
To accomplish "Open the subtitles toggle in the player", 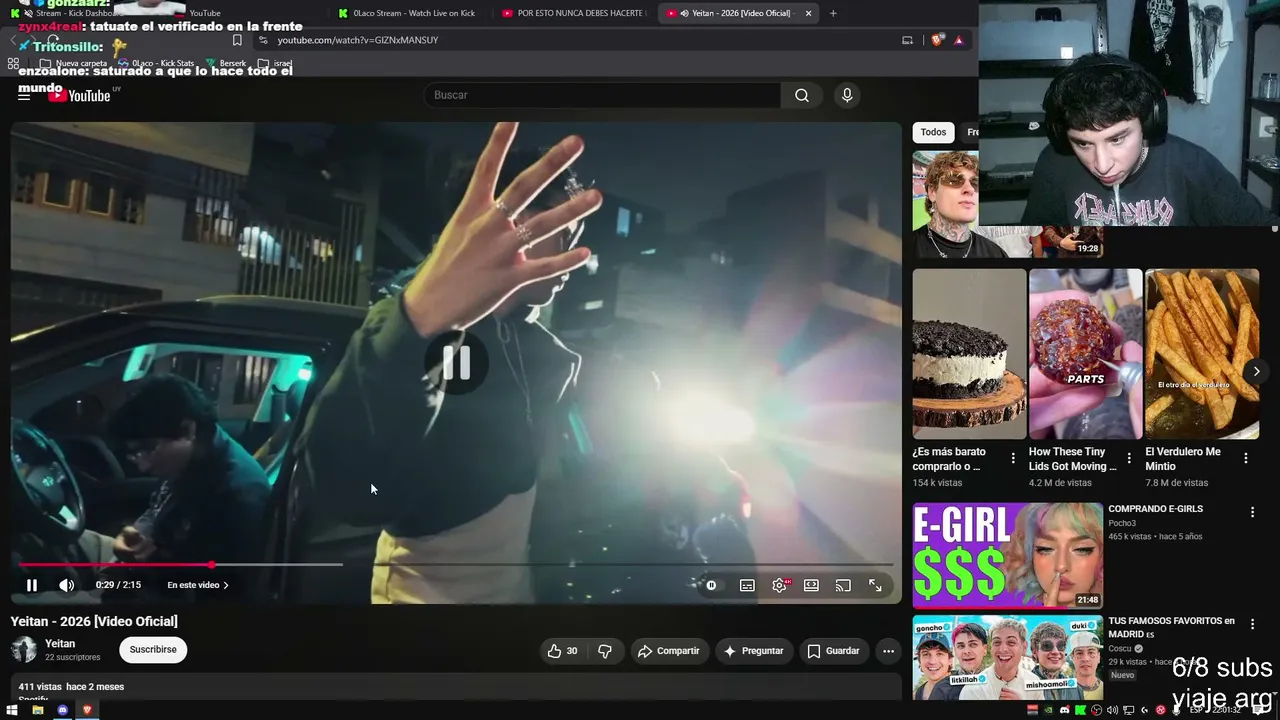I will click(747, 585).
